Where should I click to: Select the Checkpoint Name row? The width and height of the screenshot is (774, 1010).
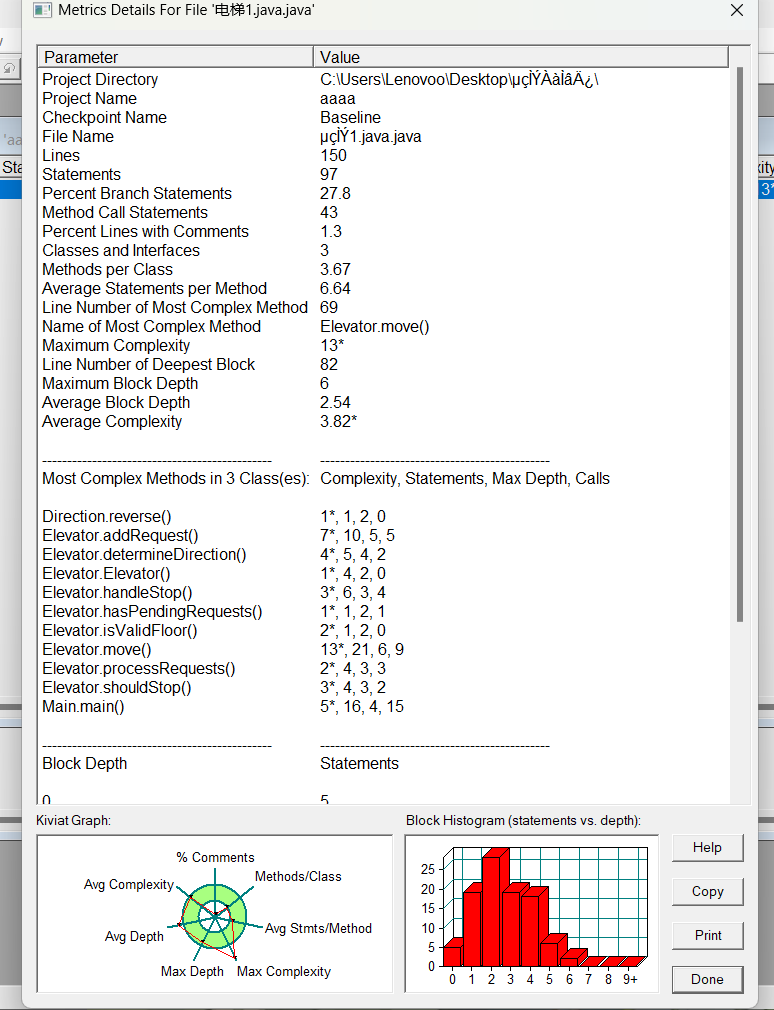(383, 117)
